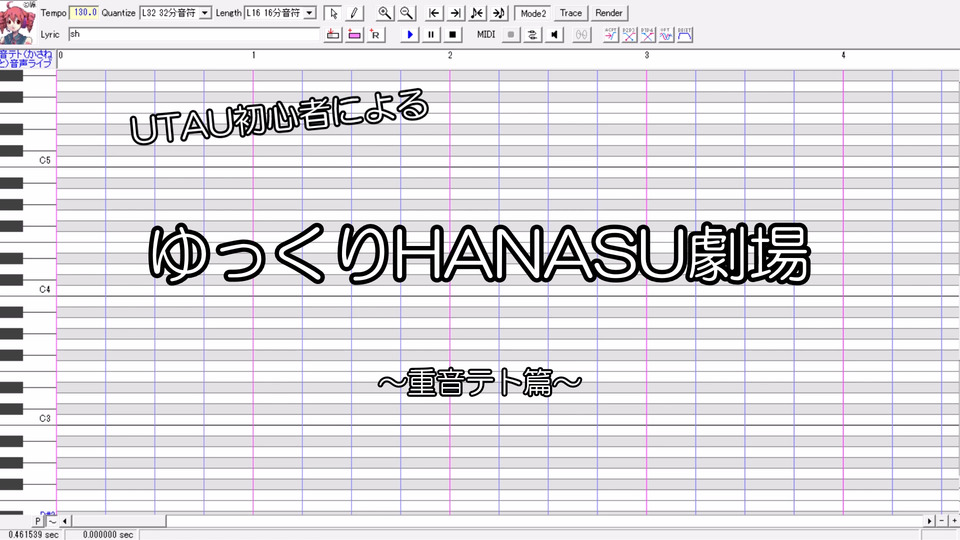Click the insert lyric icon with red arrow
This screenshot has height=540, width=960.
332,35
